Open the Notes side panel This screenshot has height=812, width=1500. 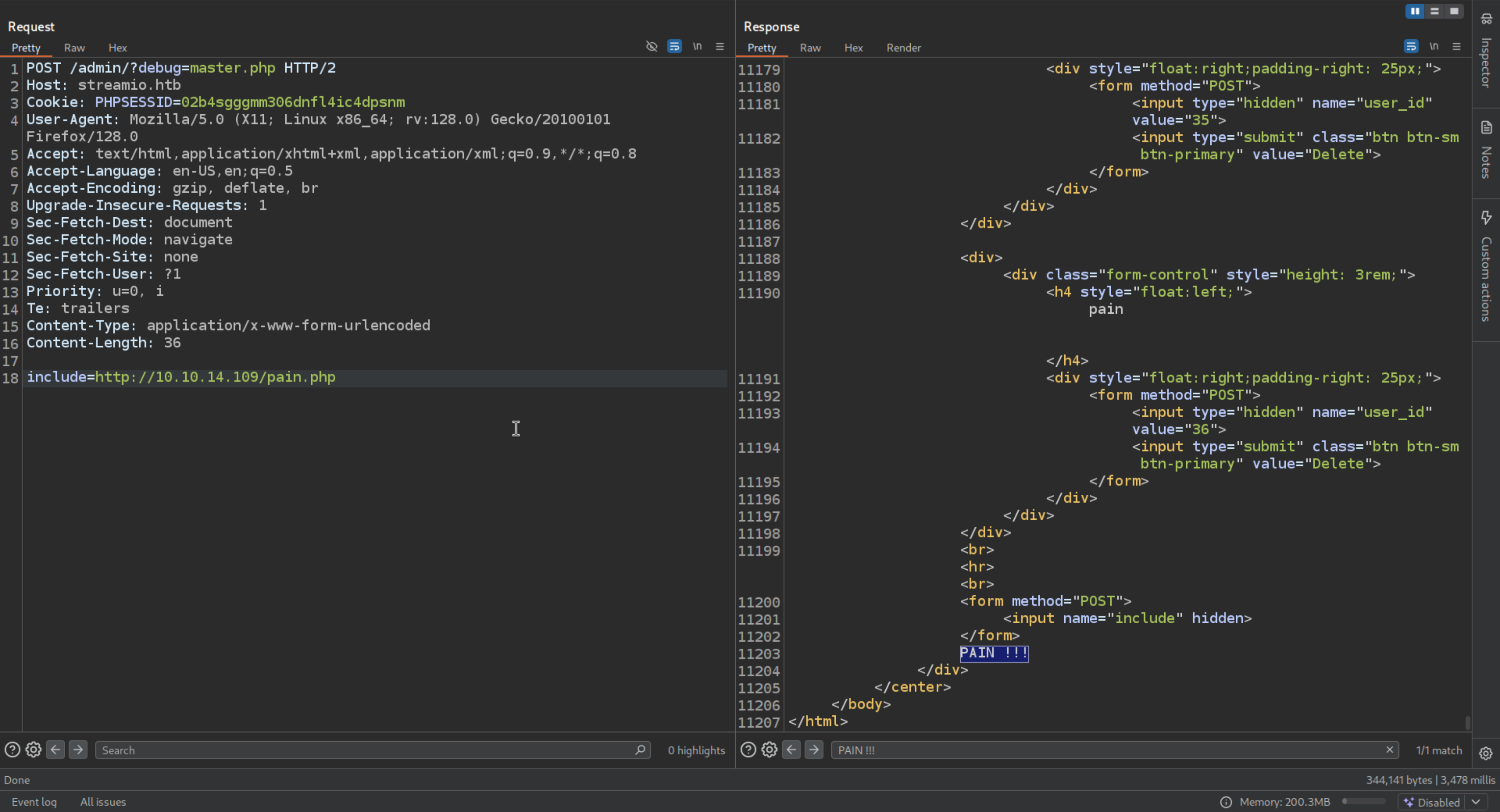click(x=1486, y=150)
